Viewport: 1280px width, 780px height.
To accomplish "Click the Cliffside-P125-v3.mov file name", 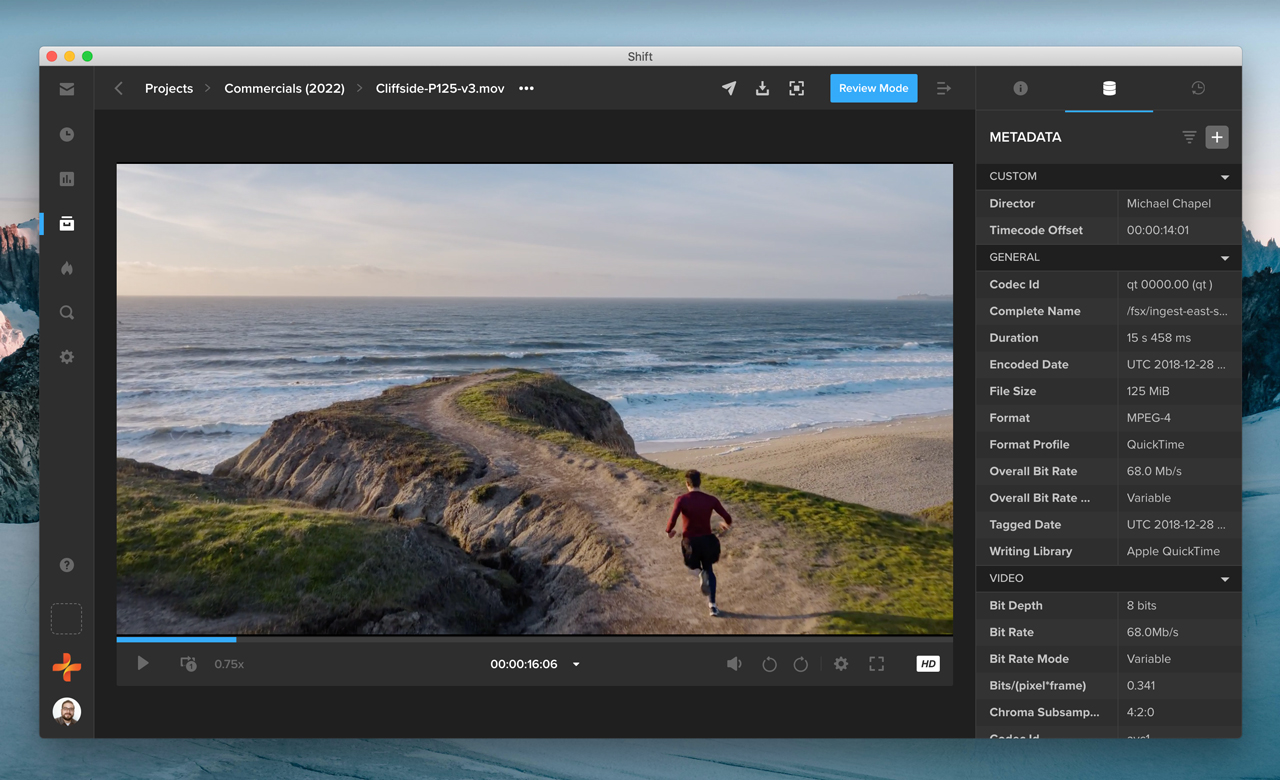I will point(440,88).
